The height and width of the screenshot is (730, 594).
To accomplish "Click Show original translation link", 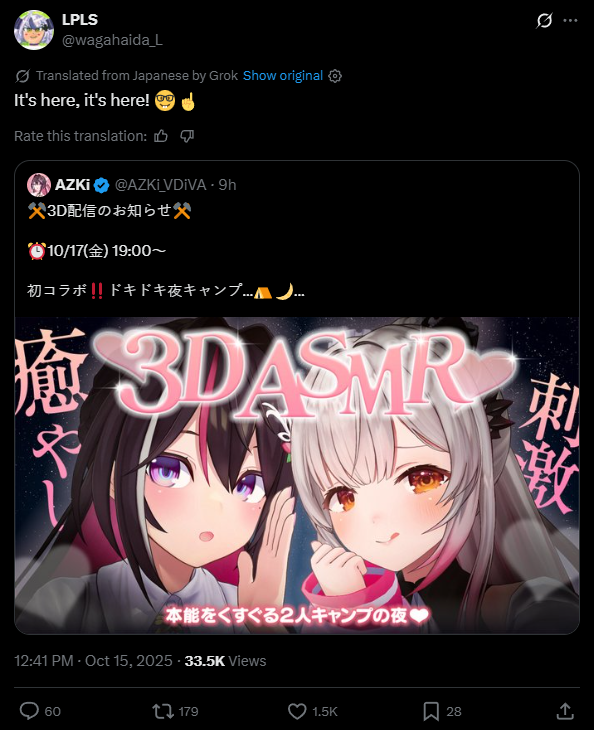I will tap(283, 75).
